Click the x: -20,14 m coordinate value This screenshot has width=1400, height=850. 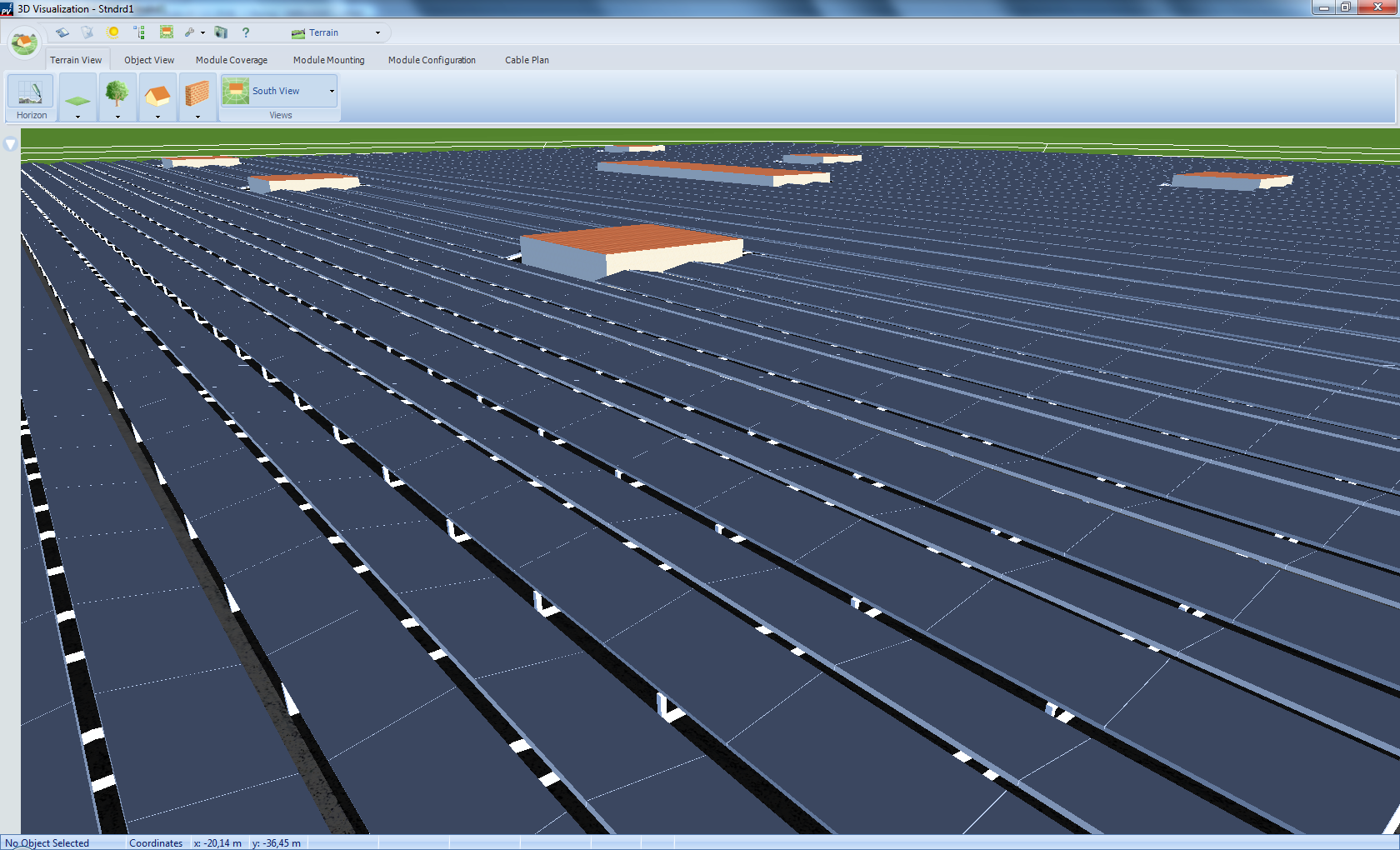(217, 843)
